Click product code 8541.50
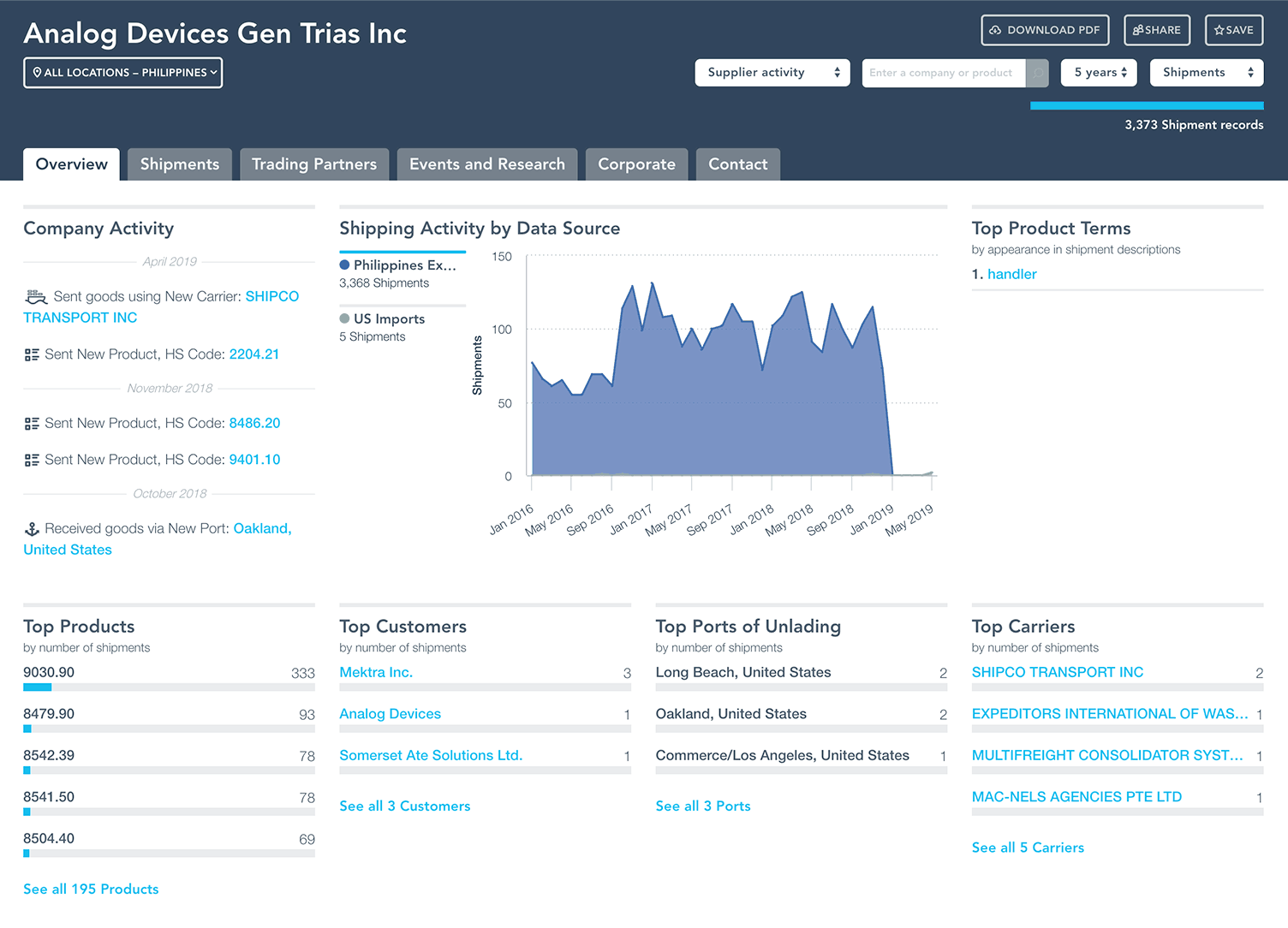1288x928 pixels. (49, 797)
